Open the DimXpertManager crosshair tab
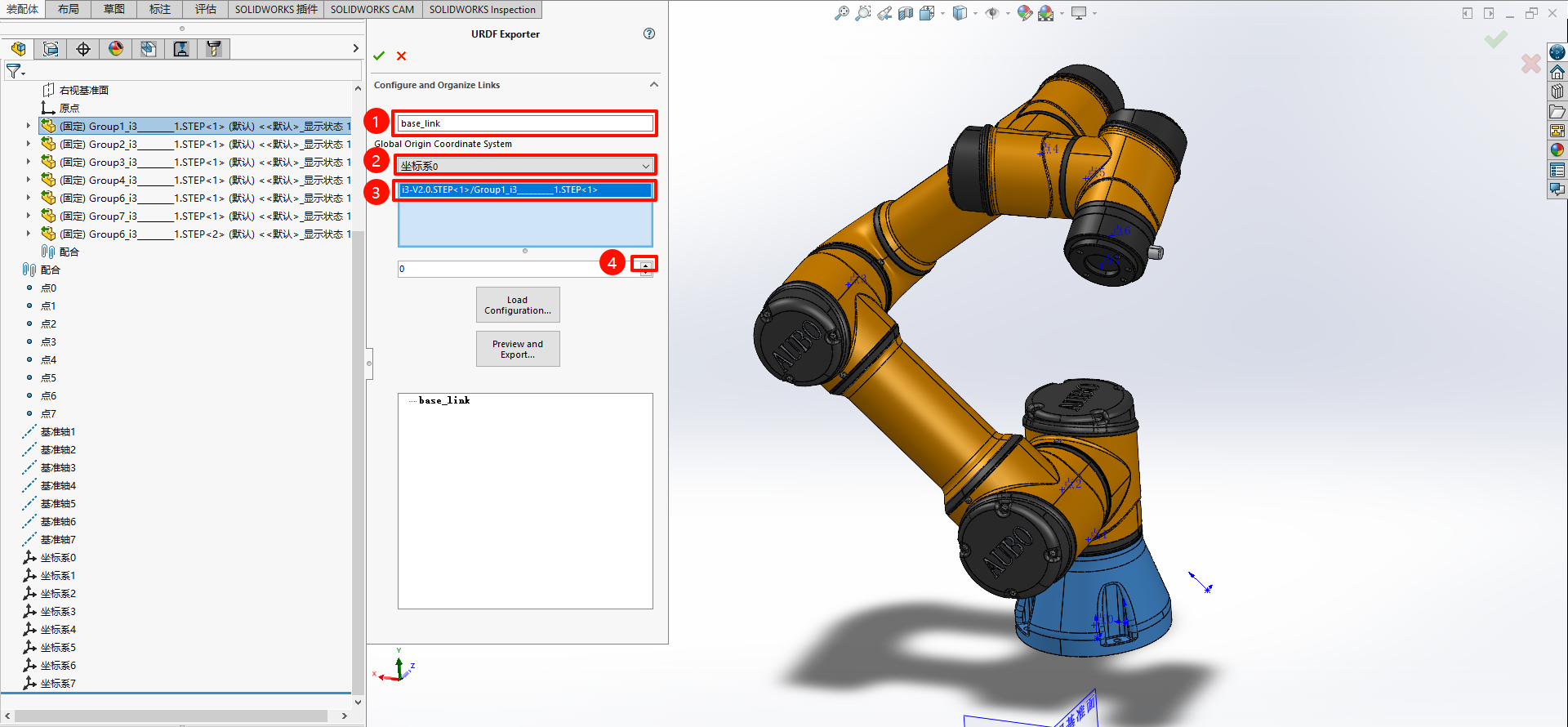Viewport: 1568px width, 727px height. (83, 49)
